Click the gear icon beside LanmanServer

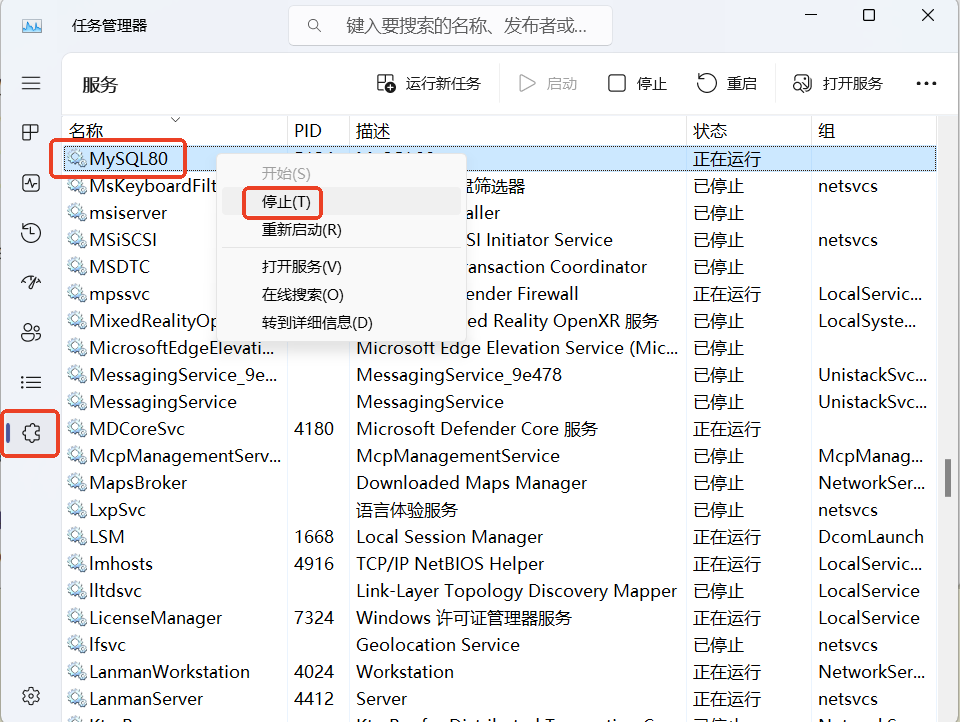(x=77, y=699)
